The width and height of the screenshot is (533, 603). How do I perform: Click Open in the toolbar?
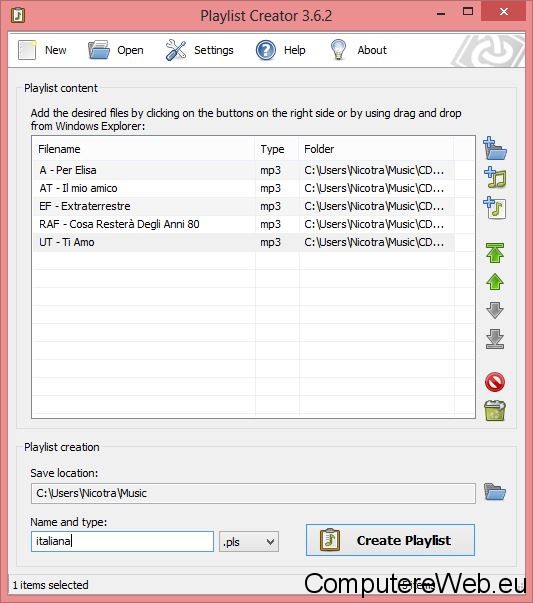(115, 50)
